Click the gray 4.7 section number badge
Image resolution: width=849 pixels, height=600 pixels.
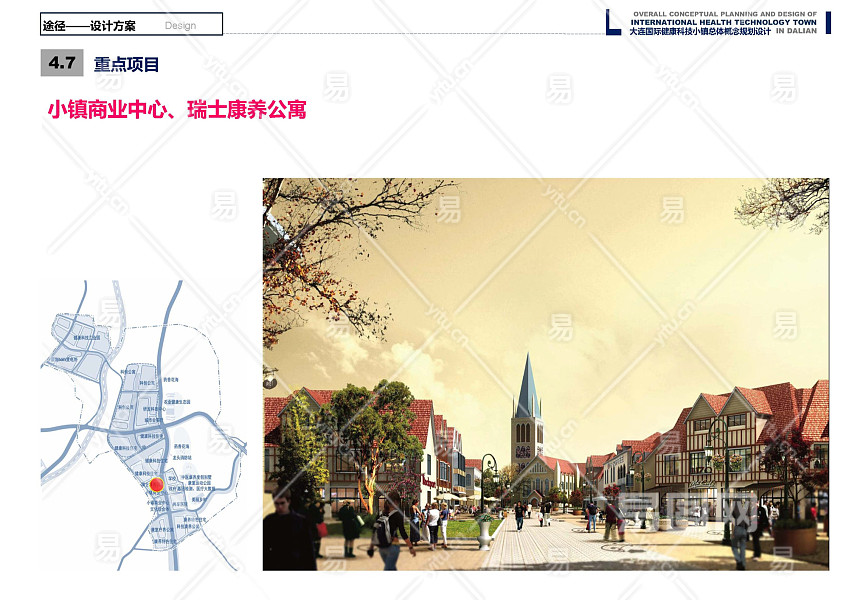62,64
